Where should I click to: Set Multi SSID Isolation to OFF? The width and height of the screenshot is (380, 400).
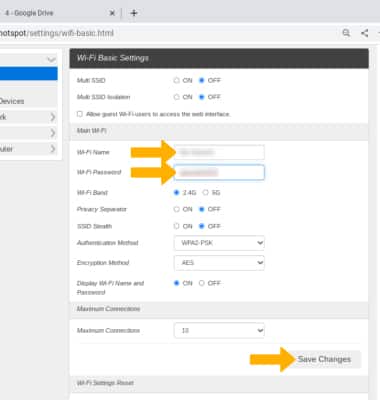click(201, 97)
